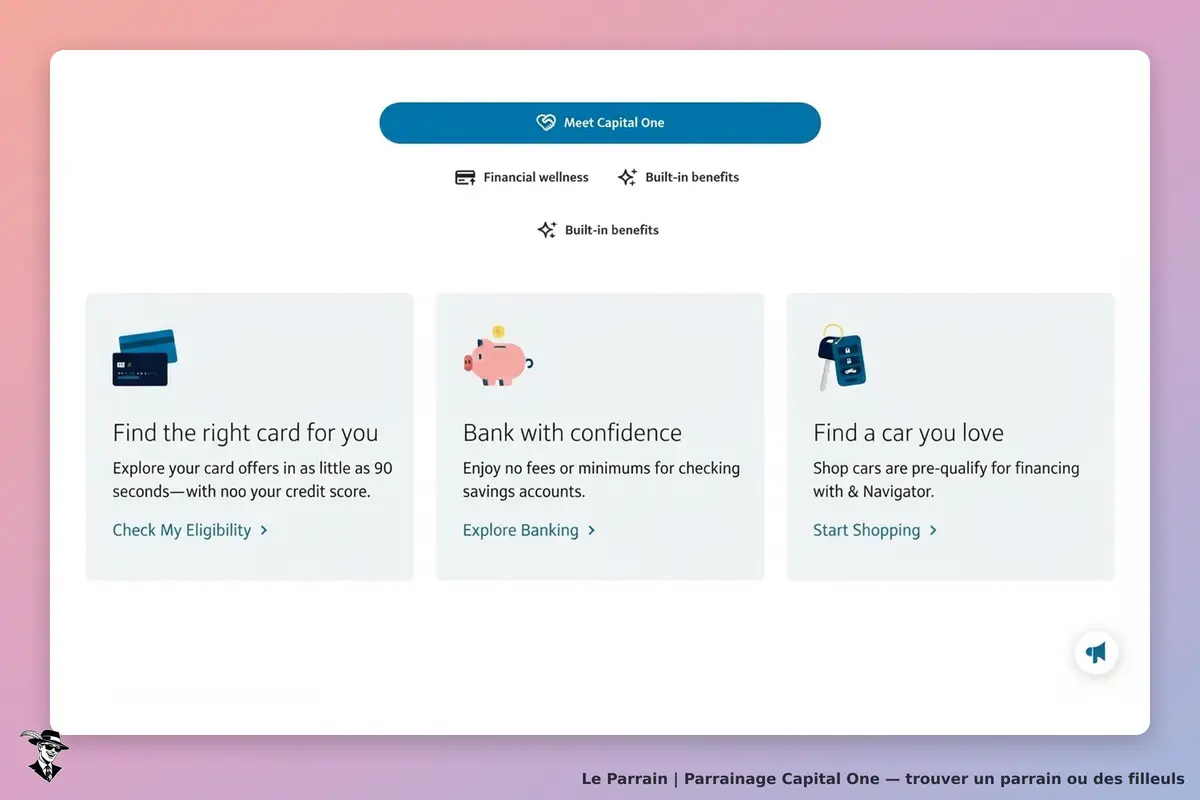This screenshot has width=1200, height=800.
Task: Select the Built-in benefits tab on the second row
Action: (x=598, y=230)
